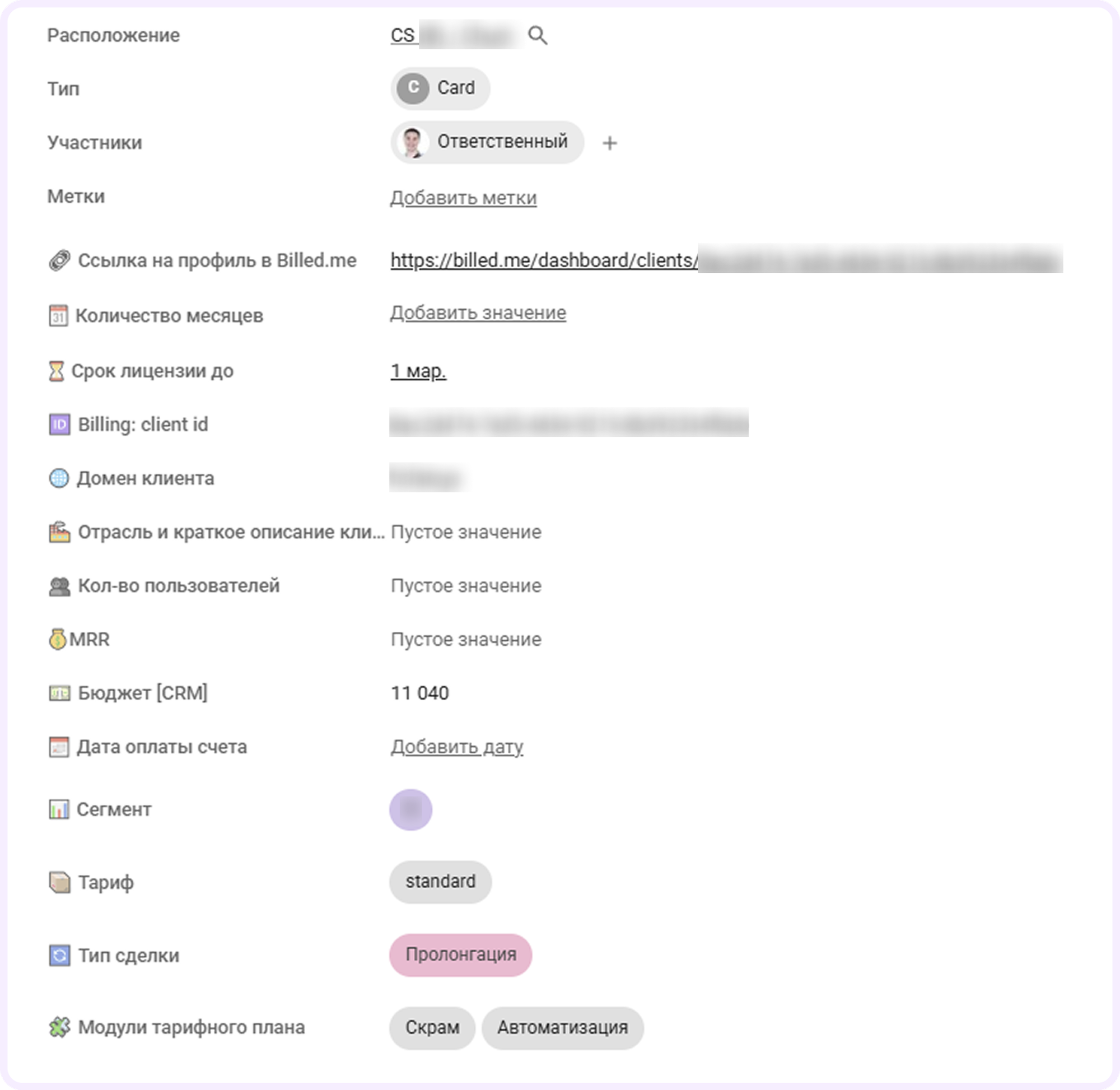Click the magnifier icon next to Расположение

tap(539, 35)
